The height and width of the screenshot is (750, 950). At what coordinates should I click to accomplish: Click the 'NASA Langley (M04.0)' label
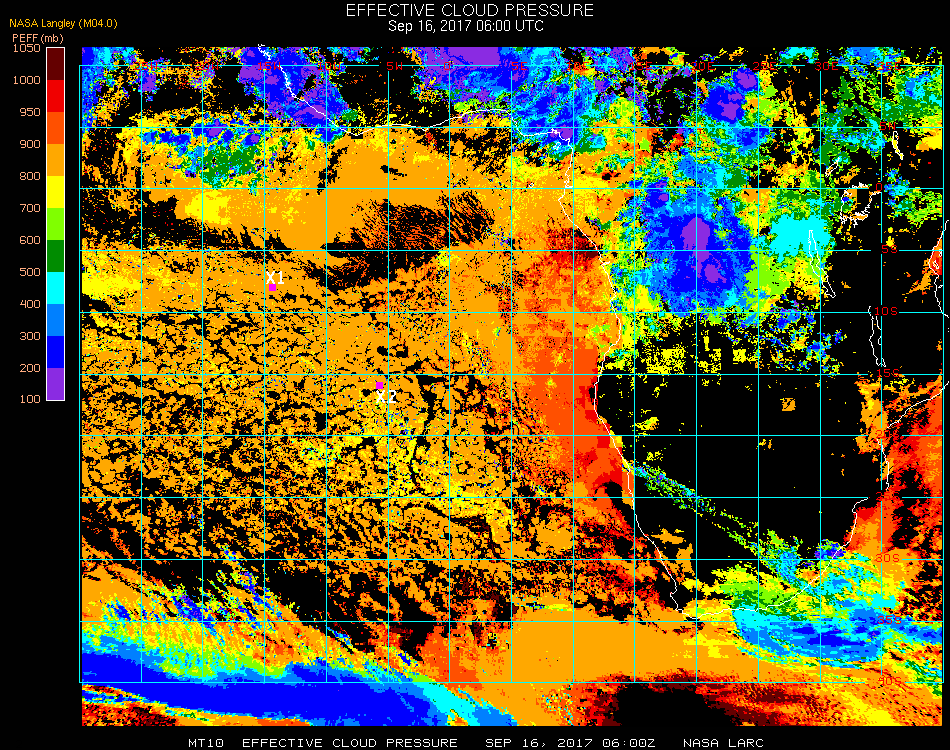tap(63, 23)
